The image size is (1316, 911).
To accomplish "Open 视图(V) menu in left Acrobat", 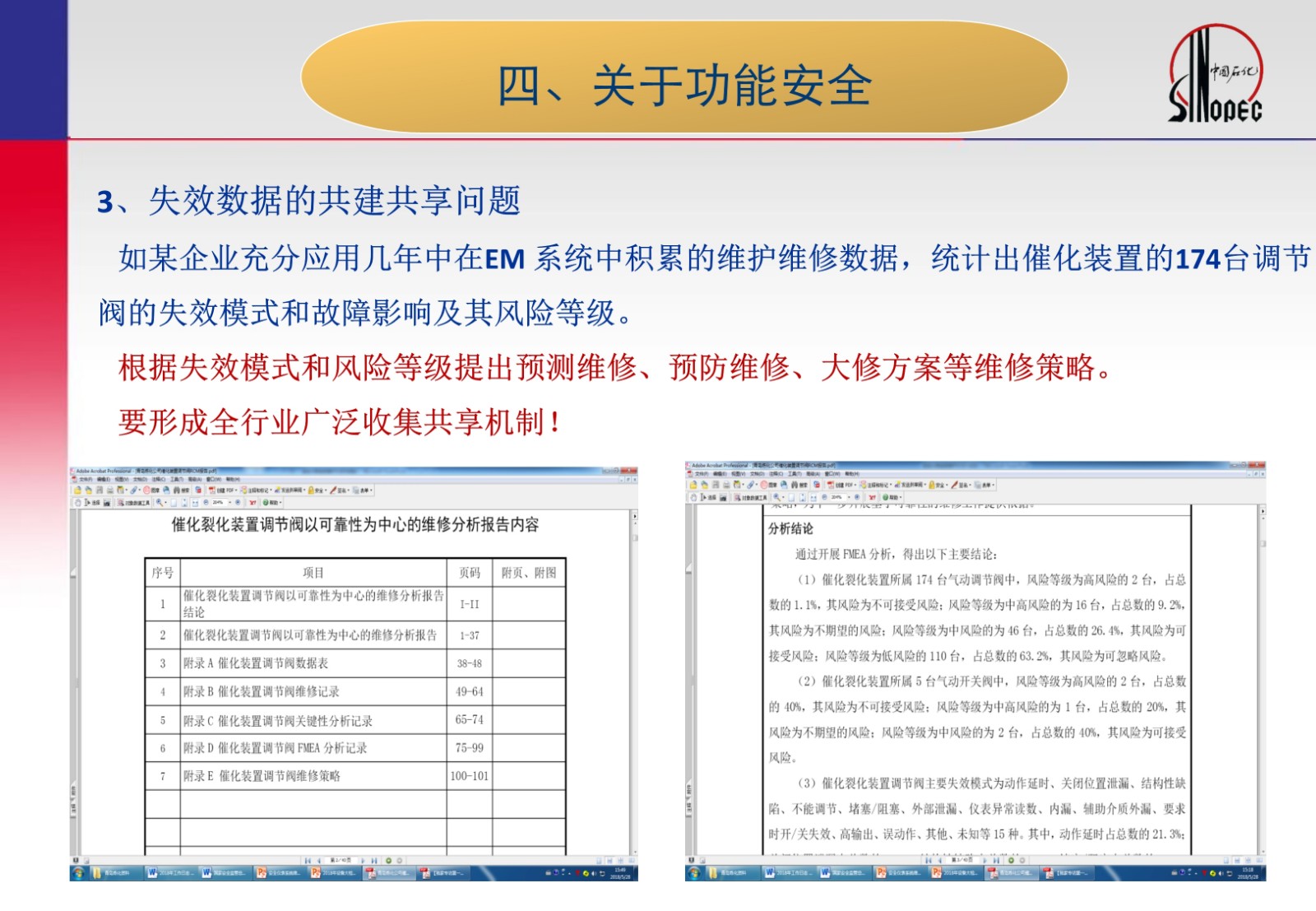I will tap(122, 479).
